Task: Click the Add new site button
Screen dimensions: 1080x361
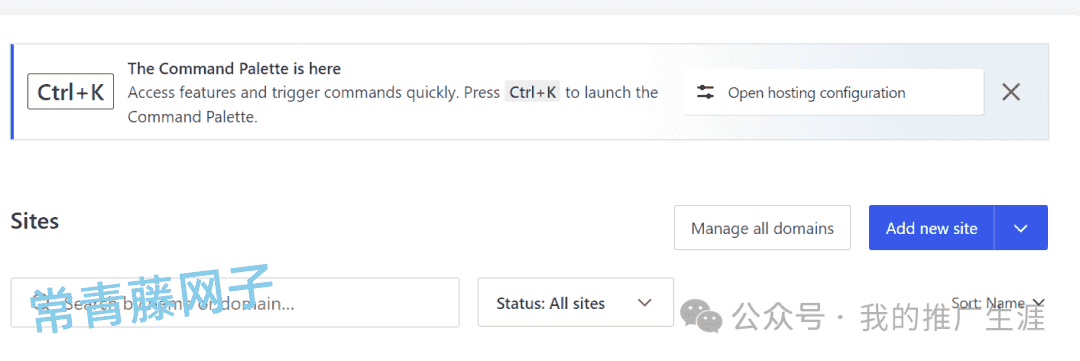Action: [x=931, y=228]
